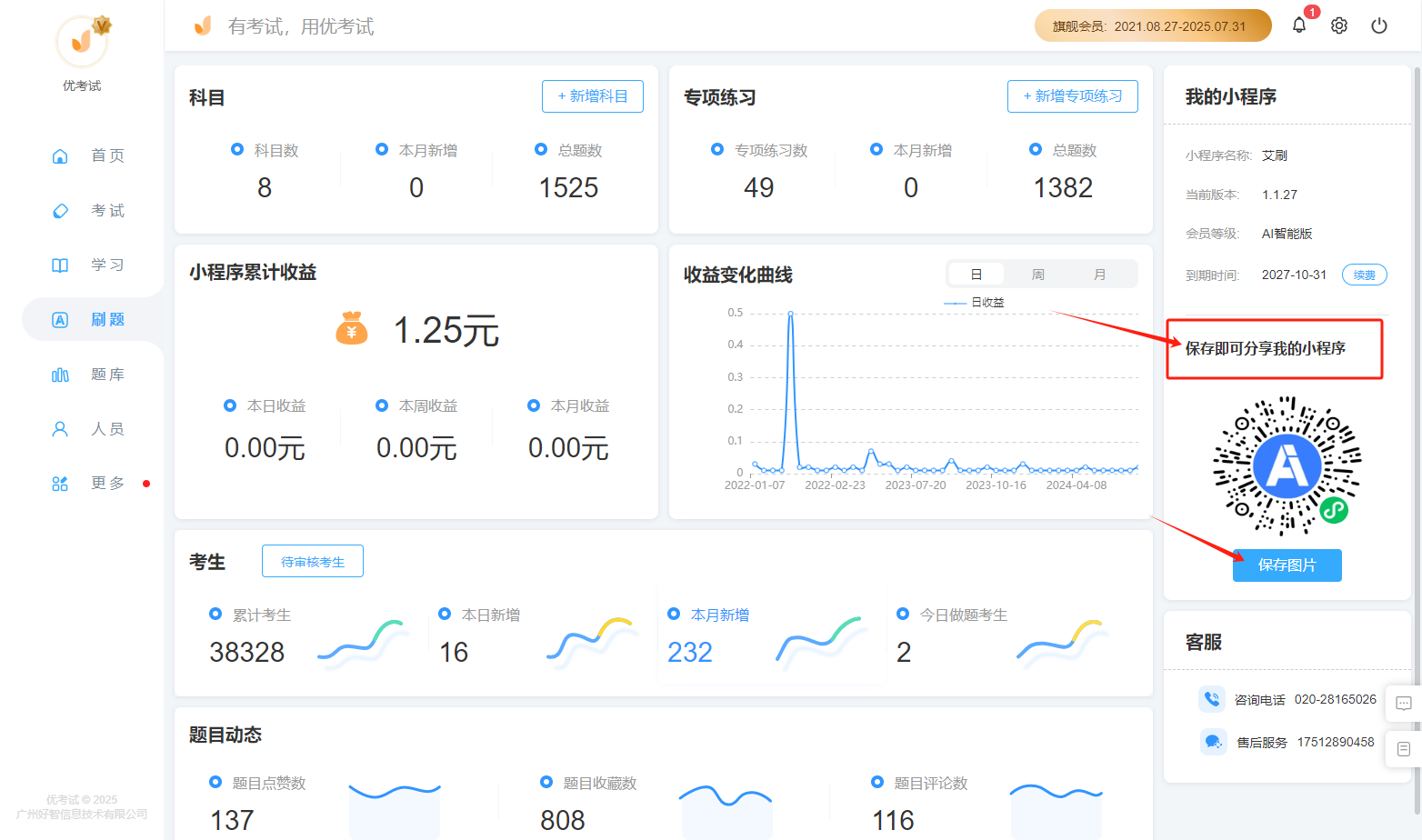Click the 新增专项练习 button
The height and width of the screenshot is (840, 1422).
1073,96
